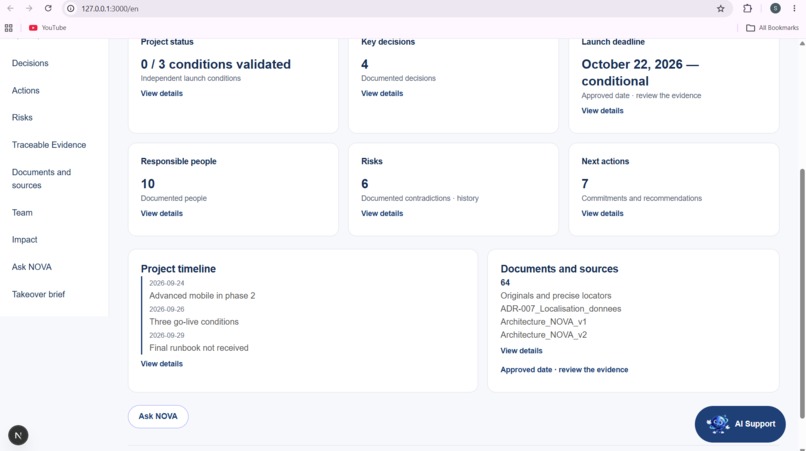Click document 'Architecture_NOVA_v2'

[543, 335]
